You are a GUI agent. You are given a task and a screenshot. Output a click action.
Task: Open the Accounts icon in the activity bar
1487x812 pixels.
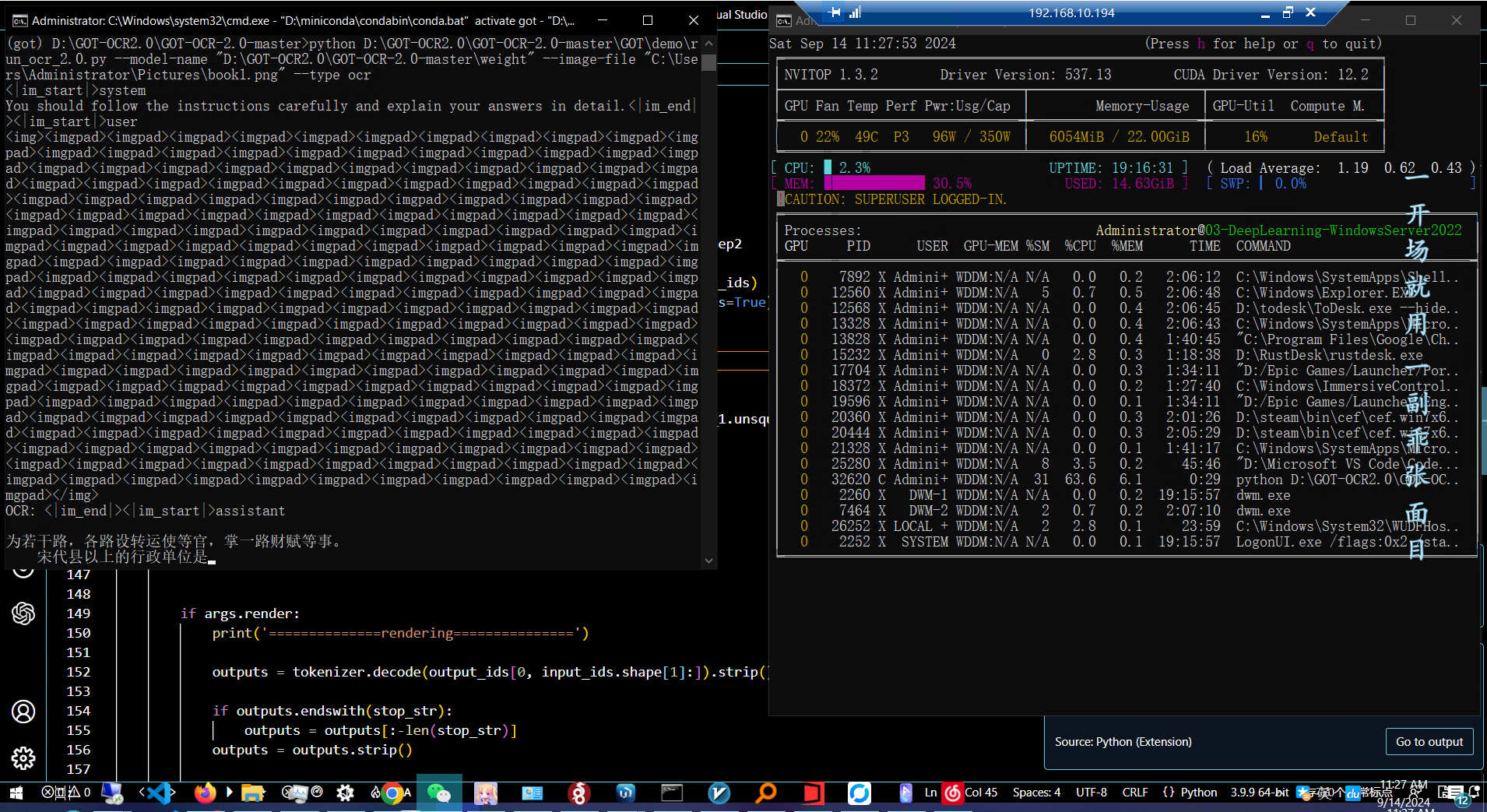[x=23, y=711]
